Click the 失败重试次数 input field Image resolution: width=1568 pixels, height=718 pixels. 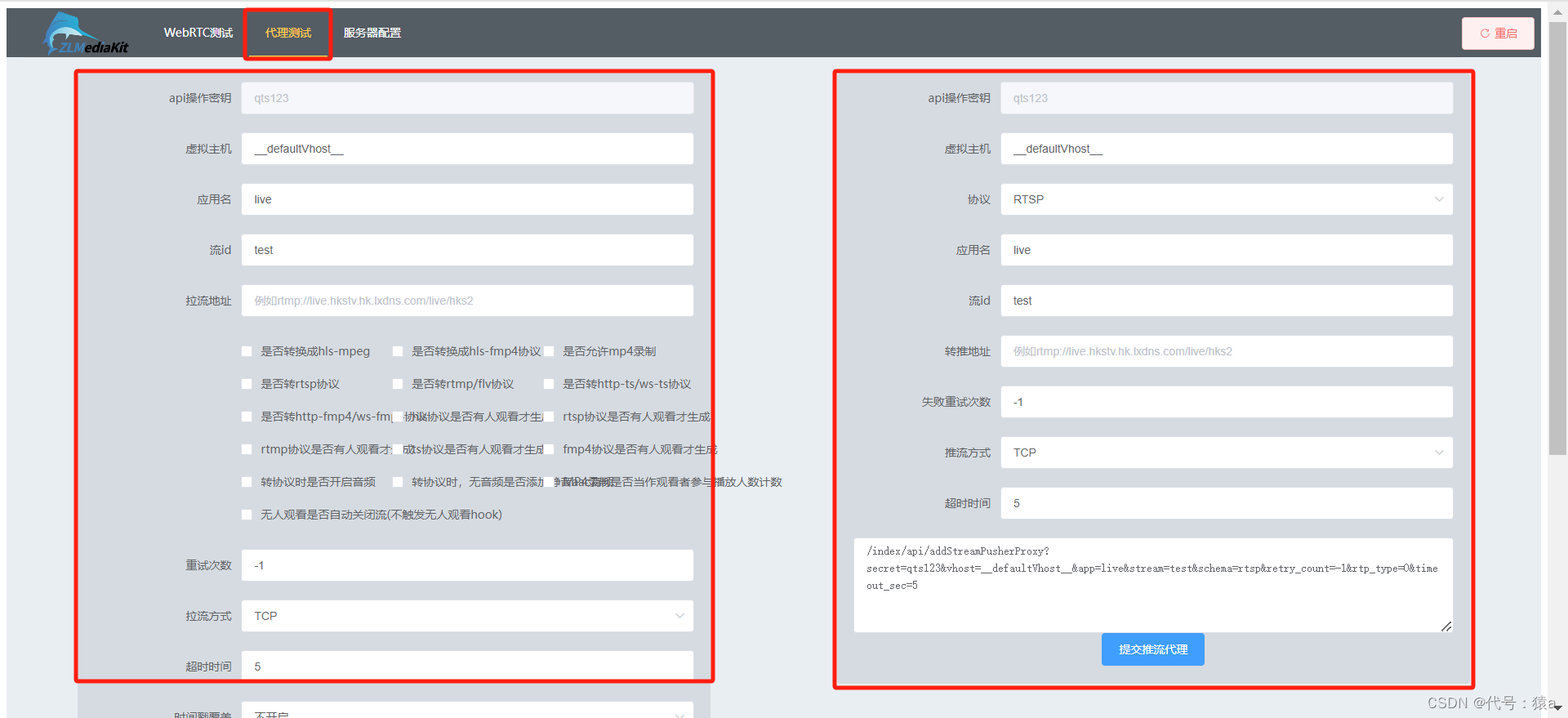point(1227,402)
